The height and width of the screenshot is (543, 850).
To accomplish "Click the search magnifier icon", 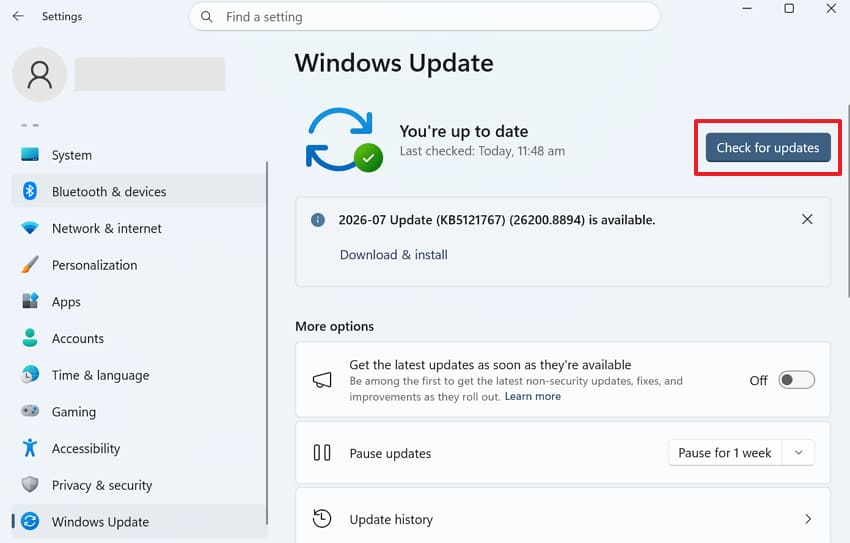I will (207, 17).
